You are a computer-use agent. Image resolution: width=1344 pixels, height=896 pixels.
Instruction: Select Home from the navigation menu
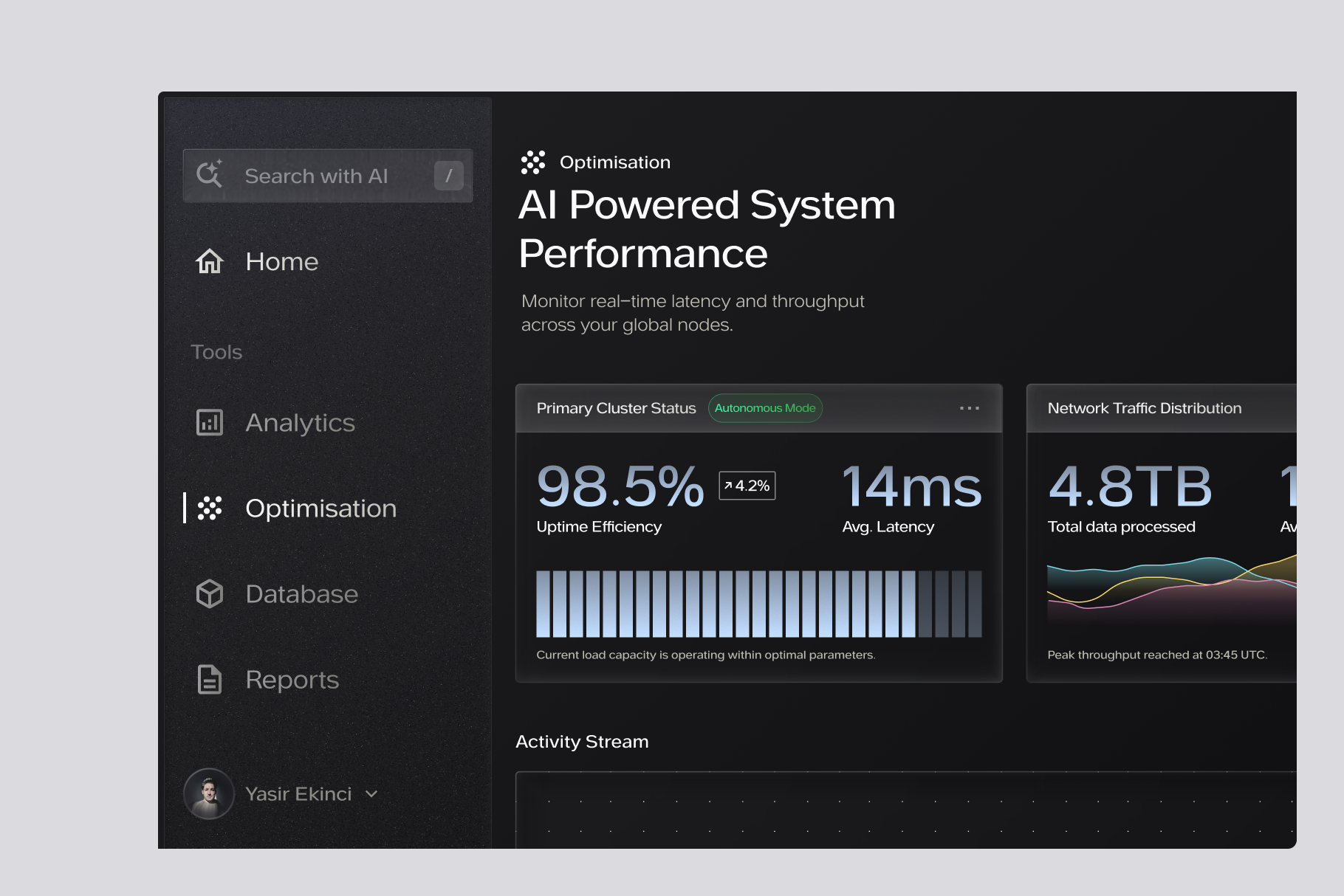click(282, 261)
